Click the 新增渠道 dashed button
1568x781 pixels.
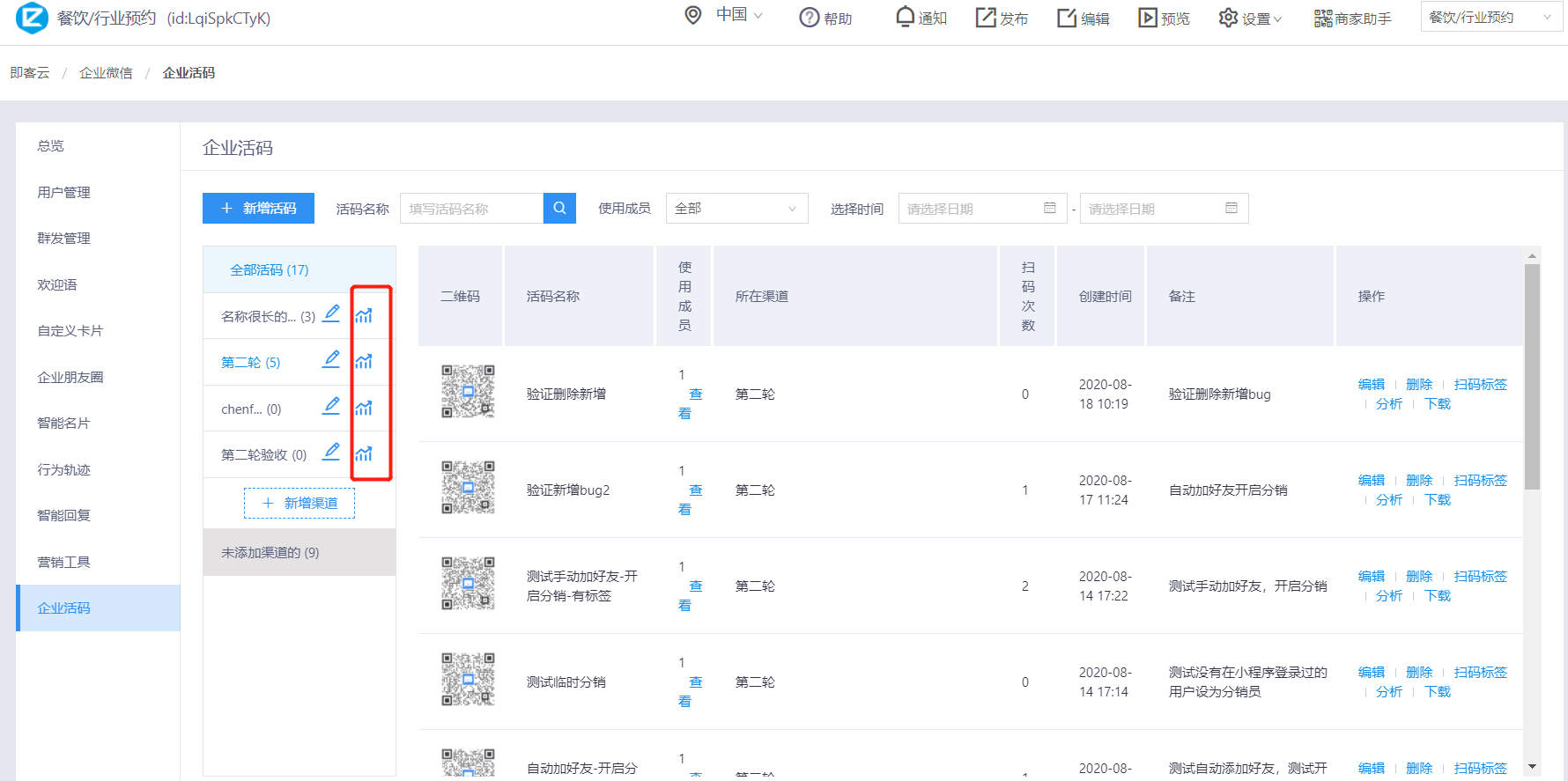300,503
